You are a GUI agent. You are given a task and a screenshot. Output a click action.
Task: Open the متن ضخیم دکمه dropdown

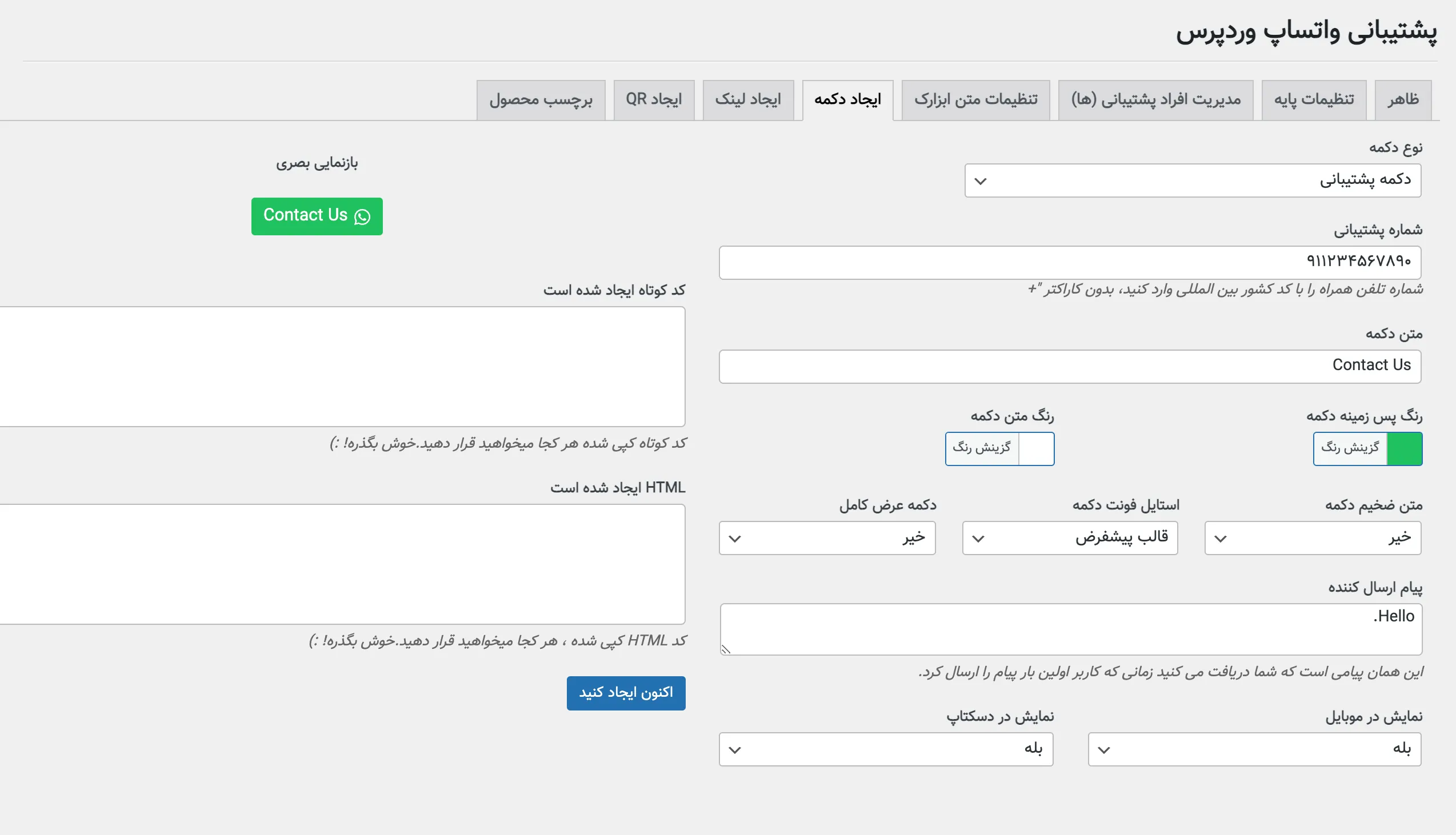(x=1313, y=538)
